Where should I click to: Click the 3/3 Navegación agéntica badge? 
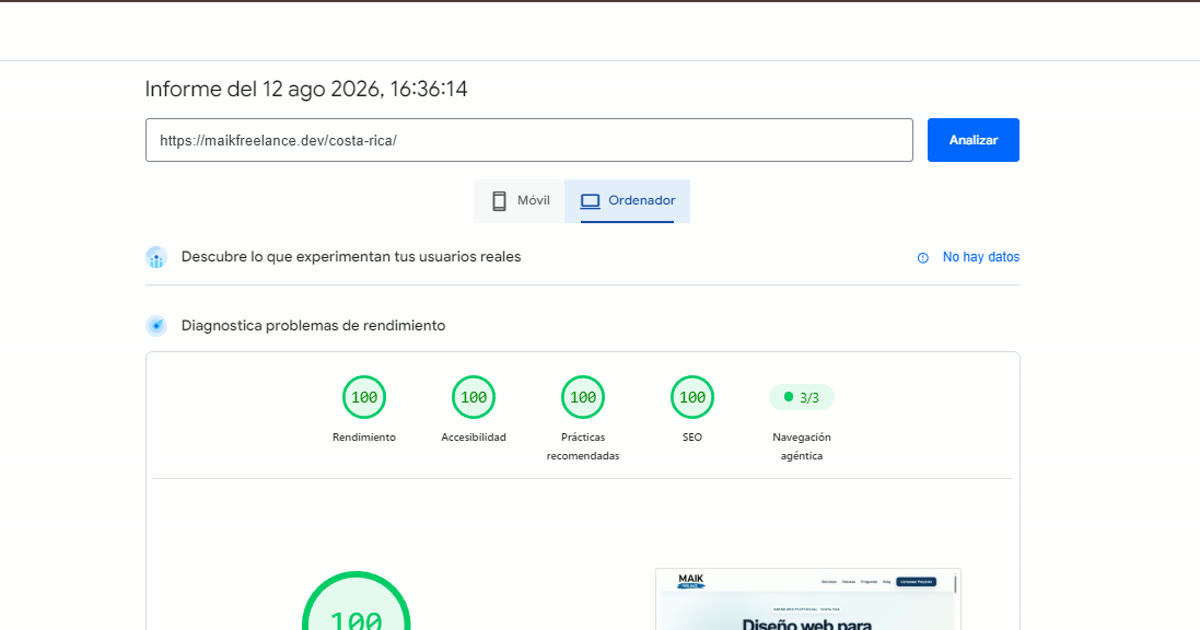click(x=801, y=397)
